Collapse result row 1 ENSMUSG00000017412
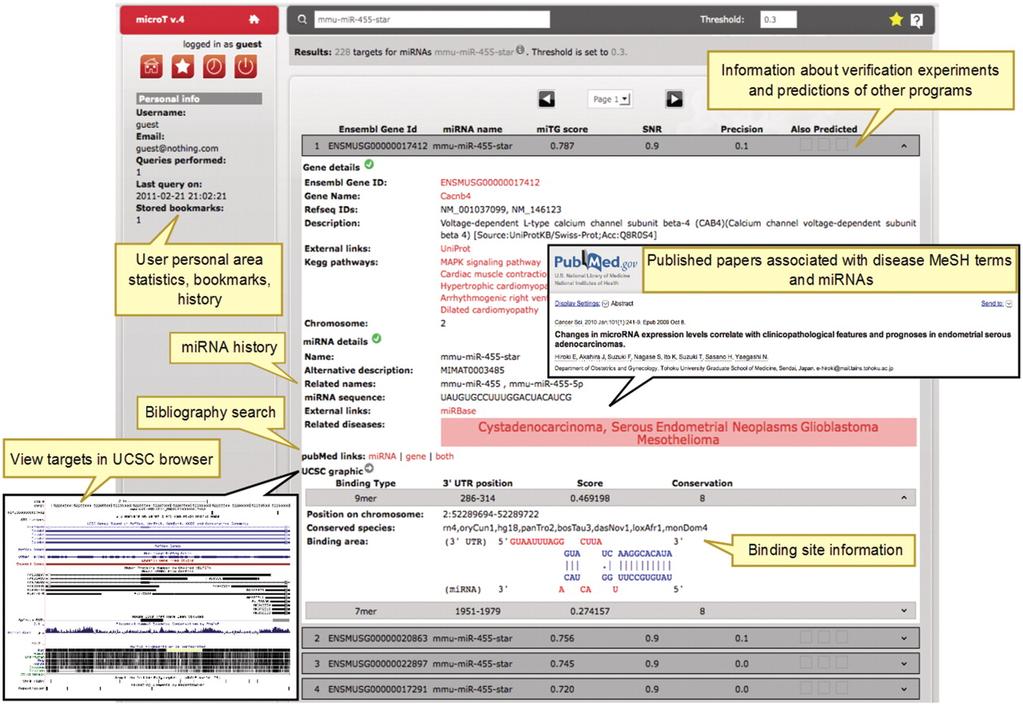This screenshot has width=1023, height=706. click(x=904, y=146)
